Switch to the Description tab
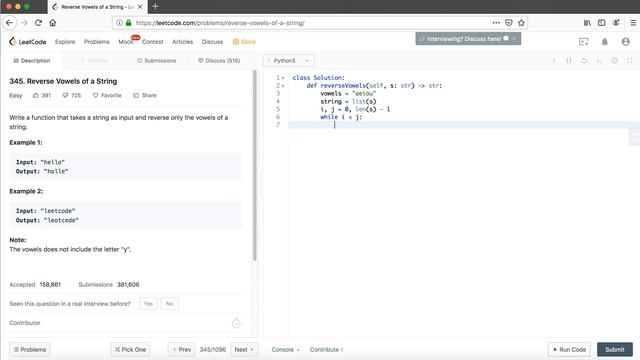The height and width of the screenshot is (360, 640). [x=31, y=60]
